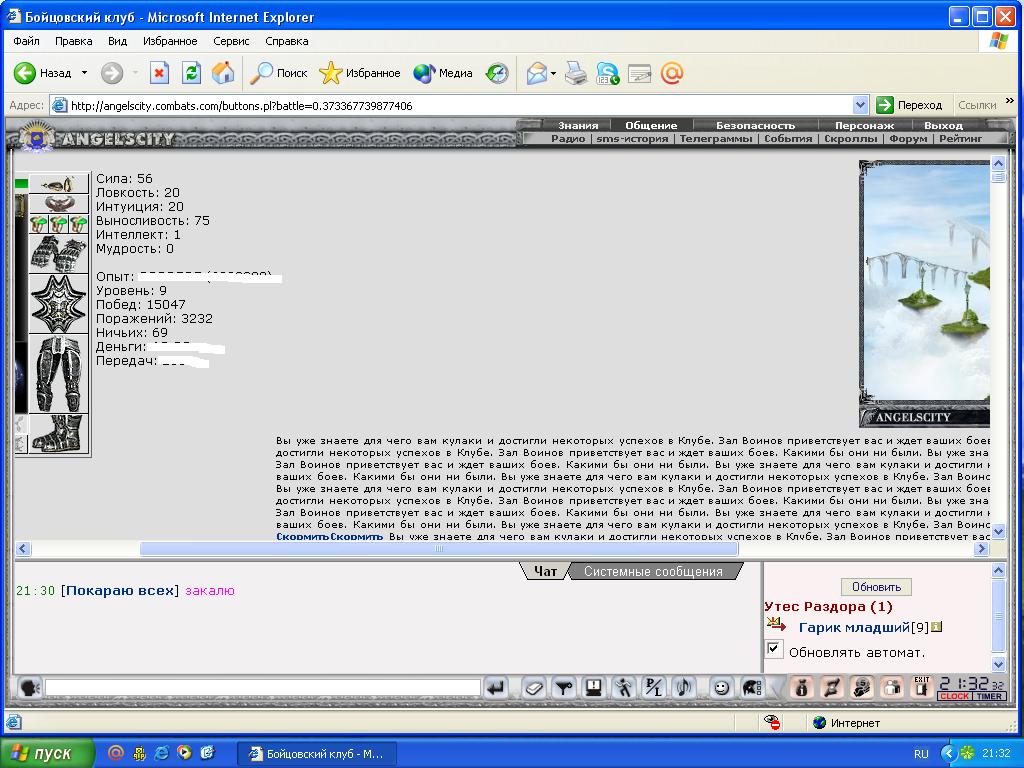Click the user list scrollbar down arrow
1024x768 pixels.
coord(999,665)
